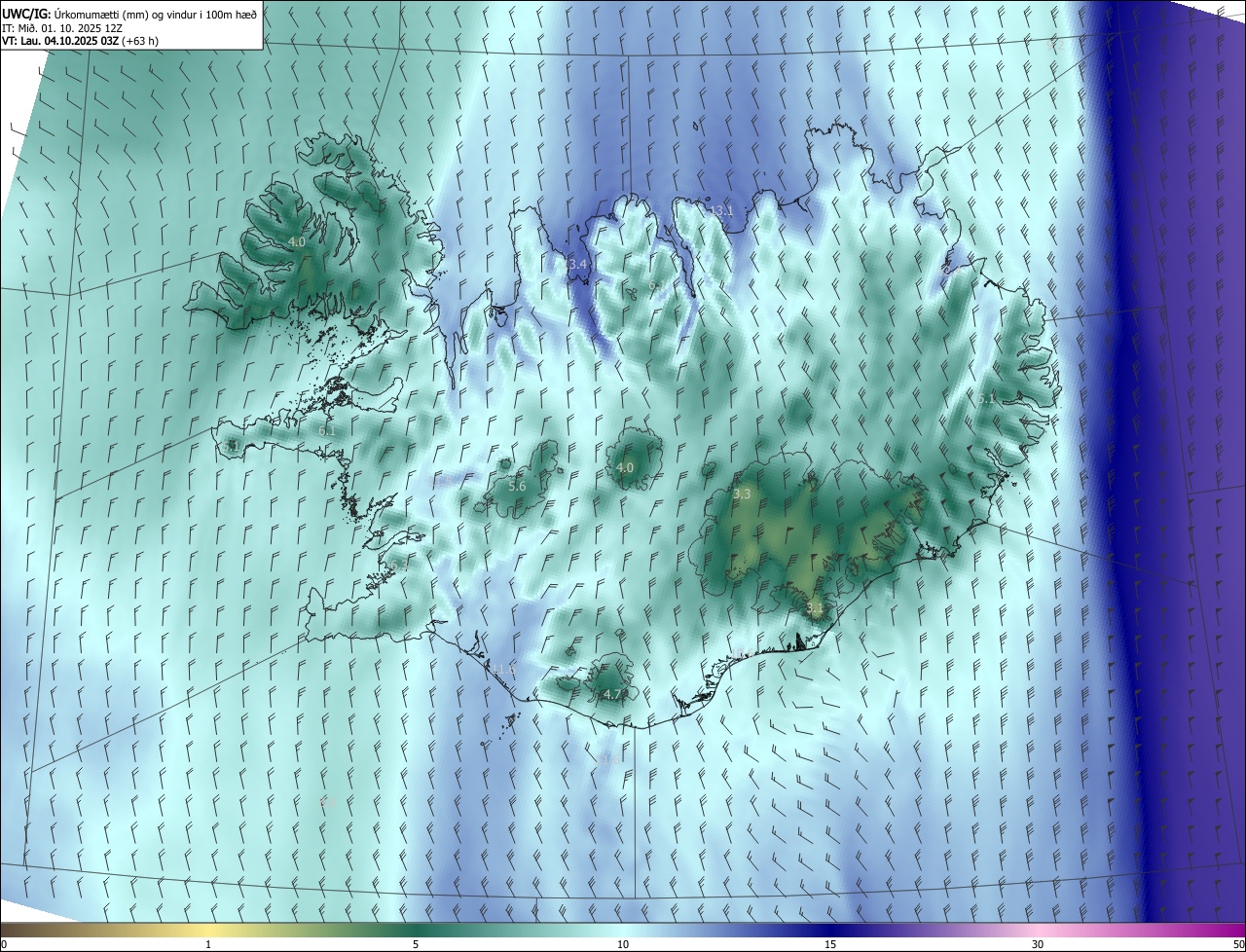The image size is (1246, 952).
Task: Click the 3.3 value label on the large glacier
Action: [742, 494]
